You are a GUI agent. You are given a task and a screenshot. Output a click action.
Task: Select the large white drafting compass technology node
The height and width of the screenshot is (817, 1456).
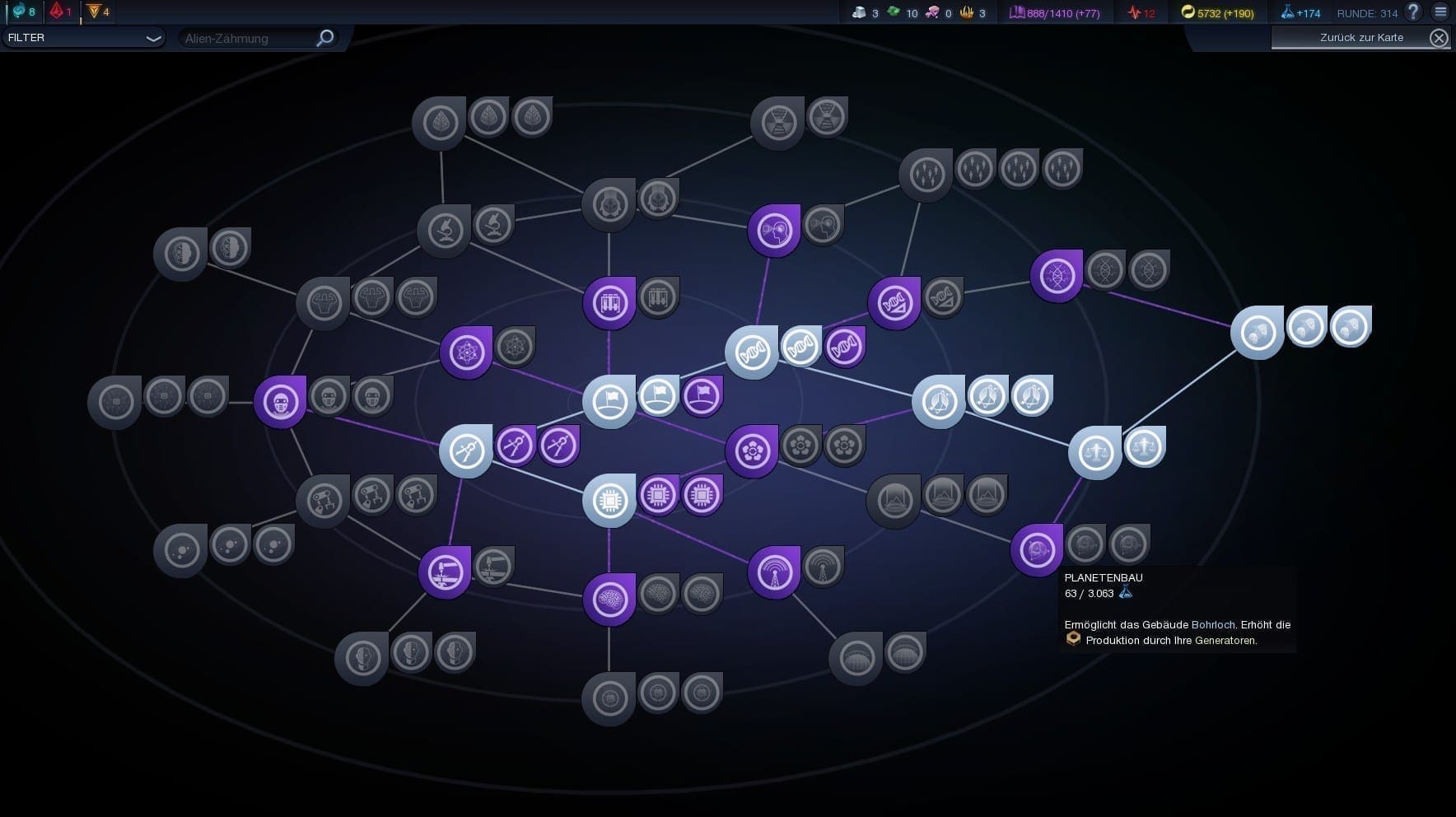tap(466, 451)
